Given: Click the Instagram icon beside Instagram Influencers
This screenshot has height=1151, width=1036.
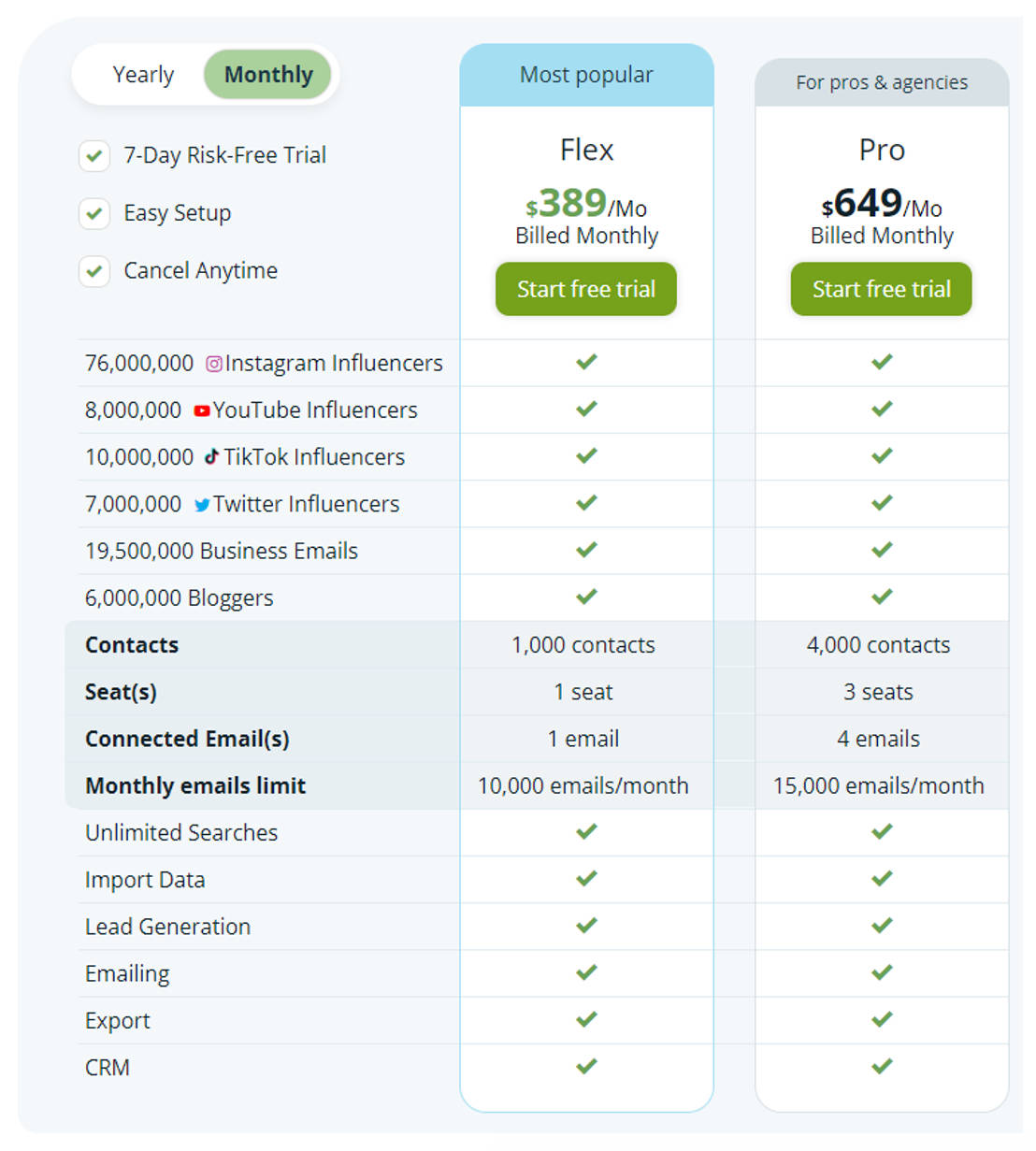Looking at the screenshot, I should tap(214, 364).
